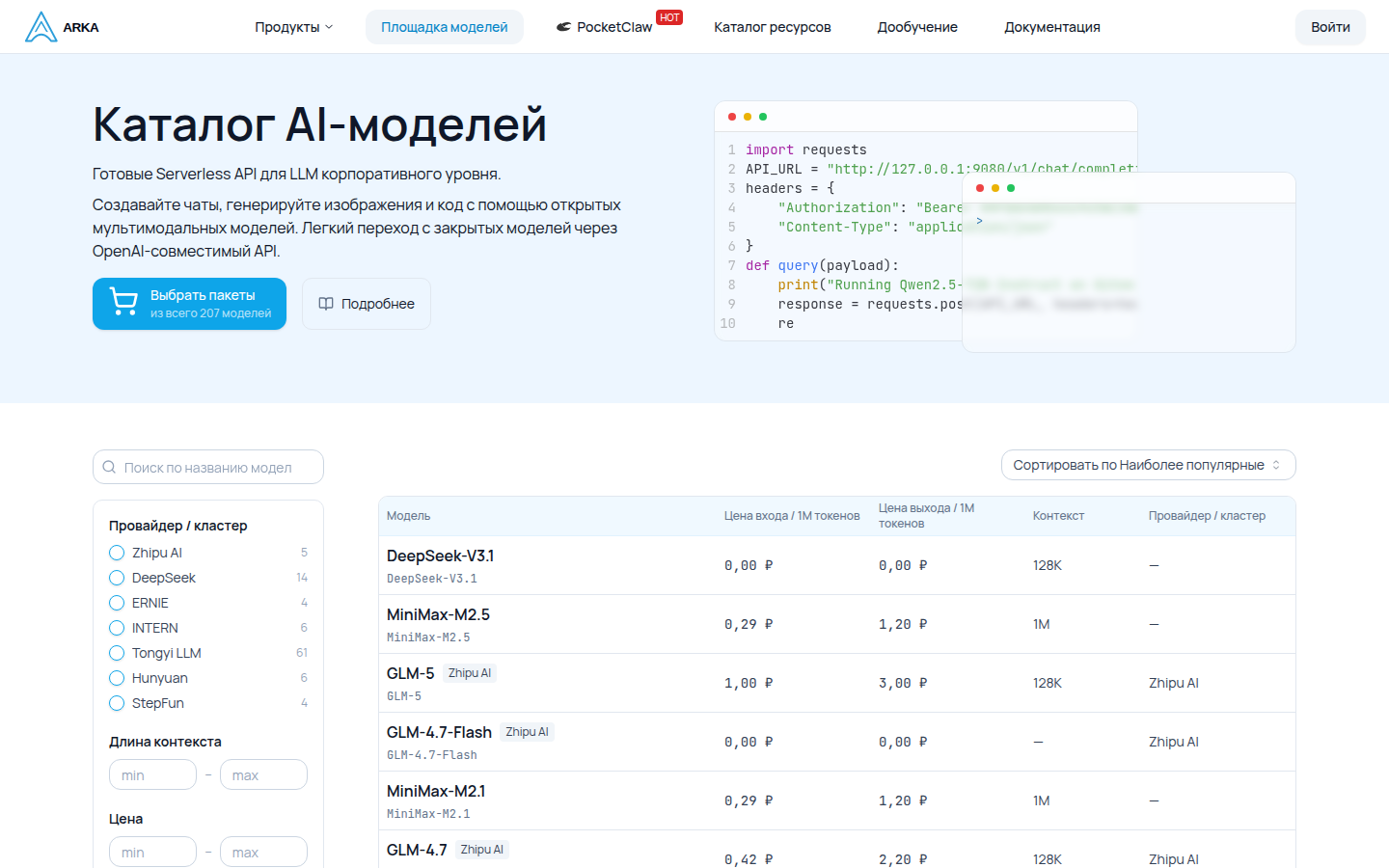Select the ERNIE provider filter

point(117,603)
